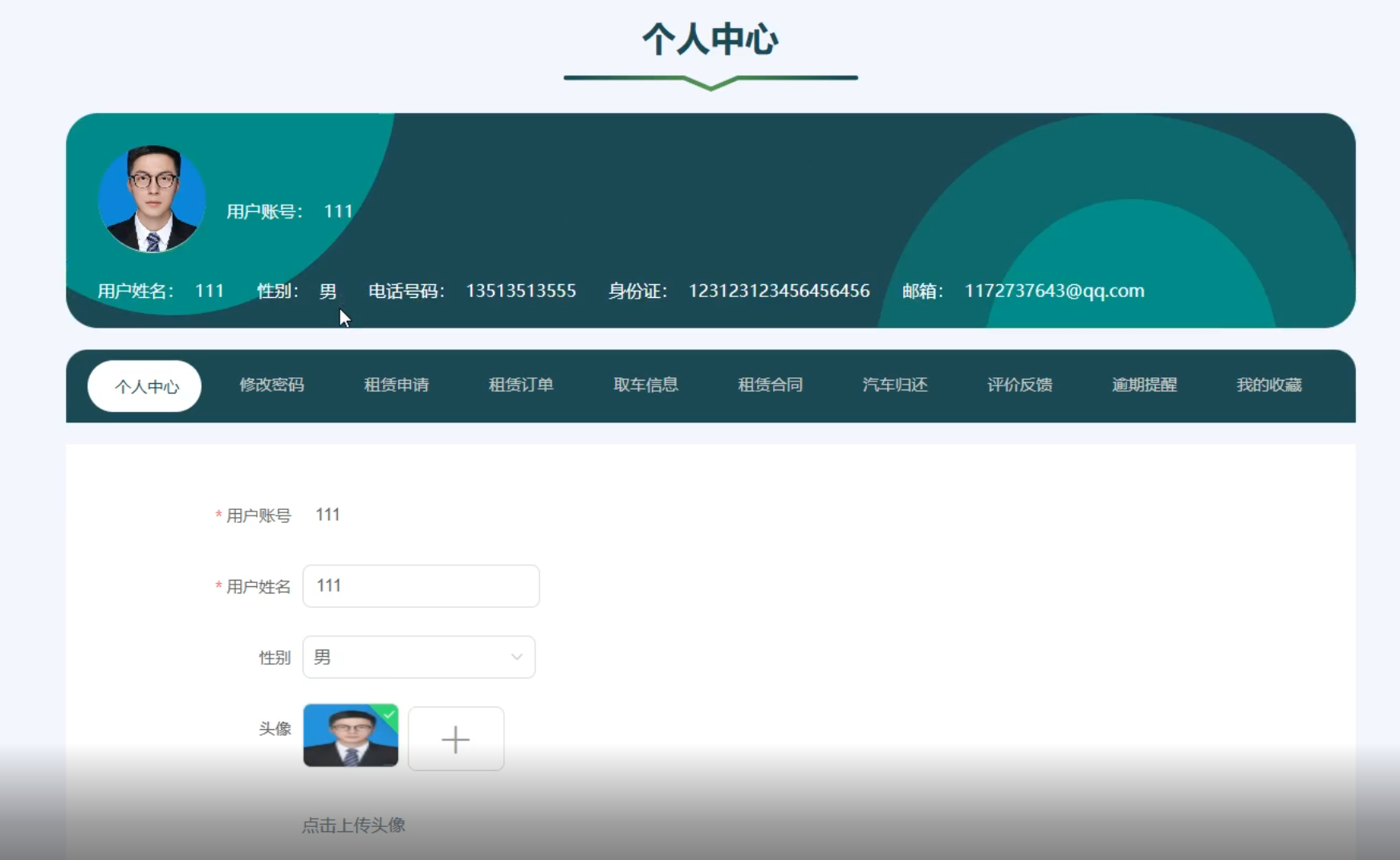Go to the 我的收藏 tab
Viewport: 1400px width, 860px height.
pyautogui.click(x=1269, y=385)
